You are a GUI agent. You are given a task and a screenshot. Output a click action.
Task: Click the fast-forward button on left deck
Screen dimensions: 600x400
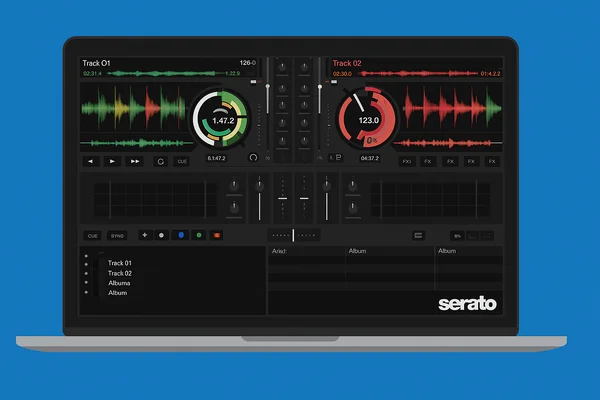coord(135,160)
